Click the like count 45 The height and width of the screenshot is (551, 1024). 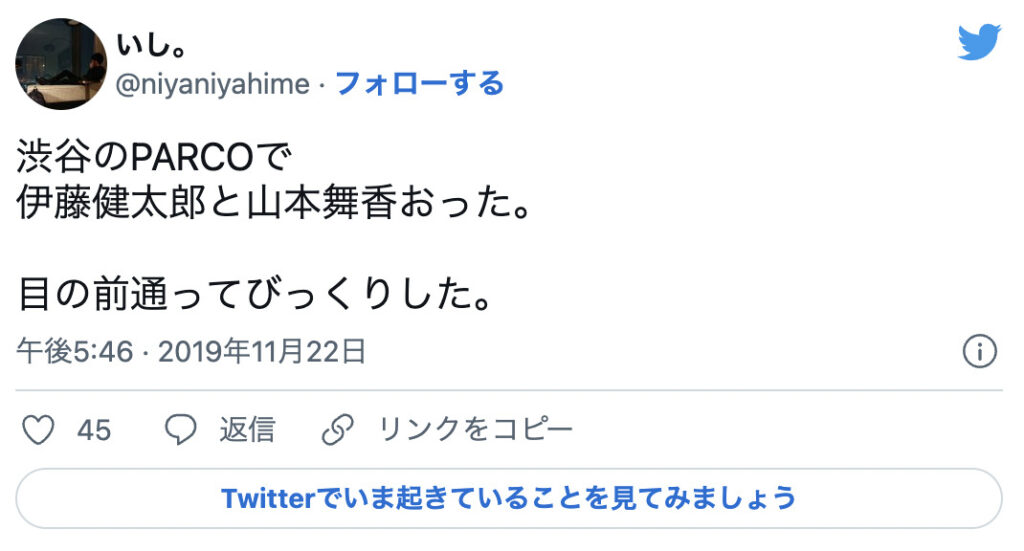point(94,430)
